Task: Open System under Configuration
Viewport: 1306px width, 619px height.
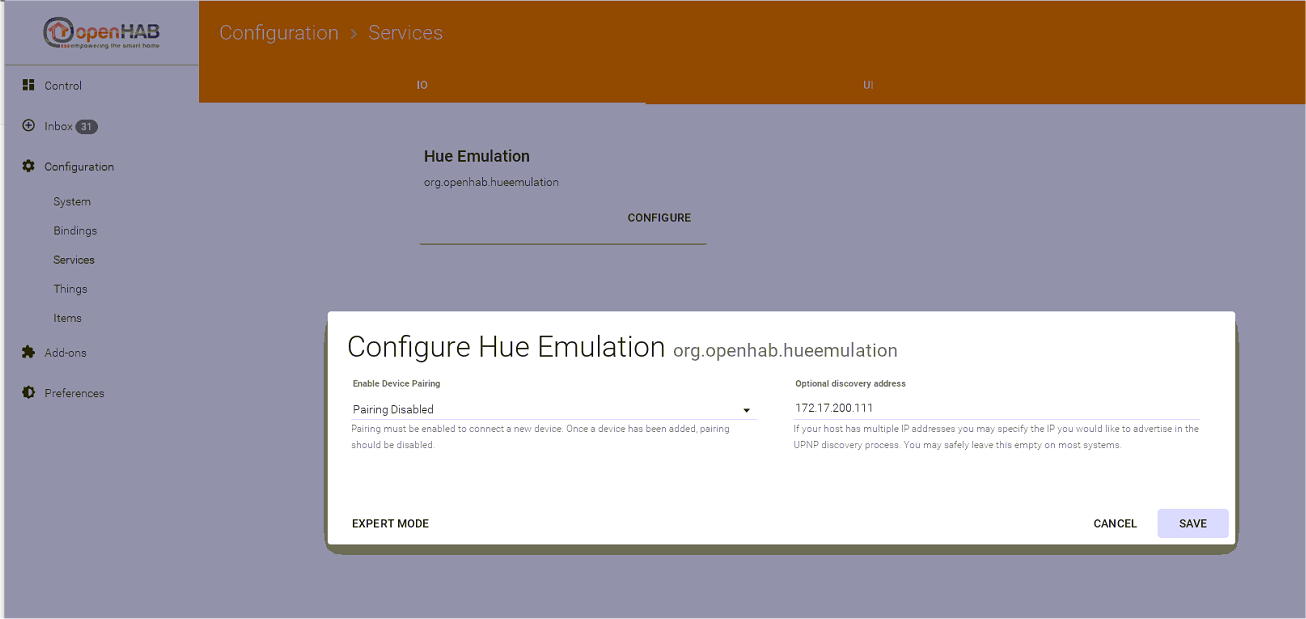Action: tap(72, 202)
